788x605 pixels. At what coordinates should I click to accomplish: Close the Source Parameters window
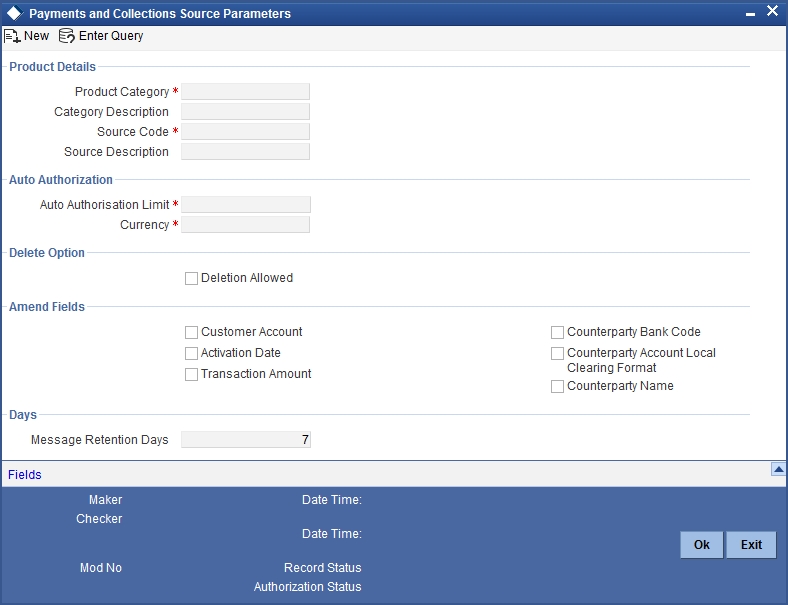tap(772, 11)
